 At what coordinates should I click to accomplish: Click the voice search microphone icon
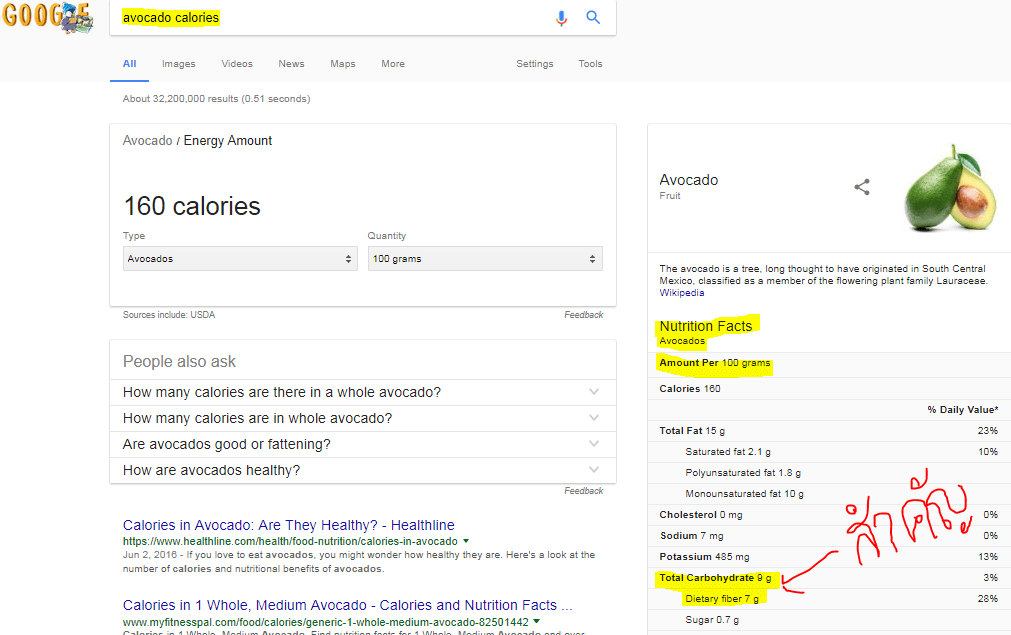click(x=561, y=18)
